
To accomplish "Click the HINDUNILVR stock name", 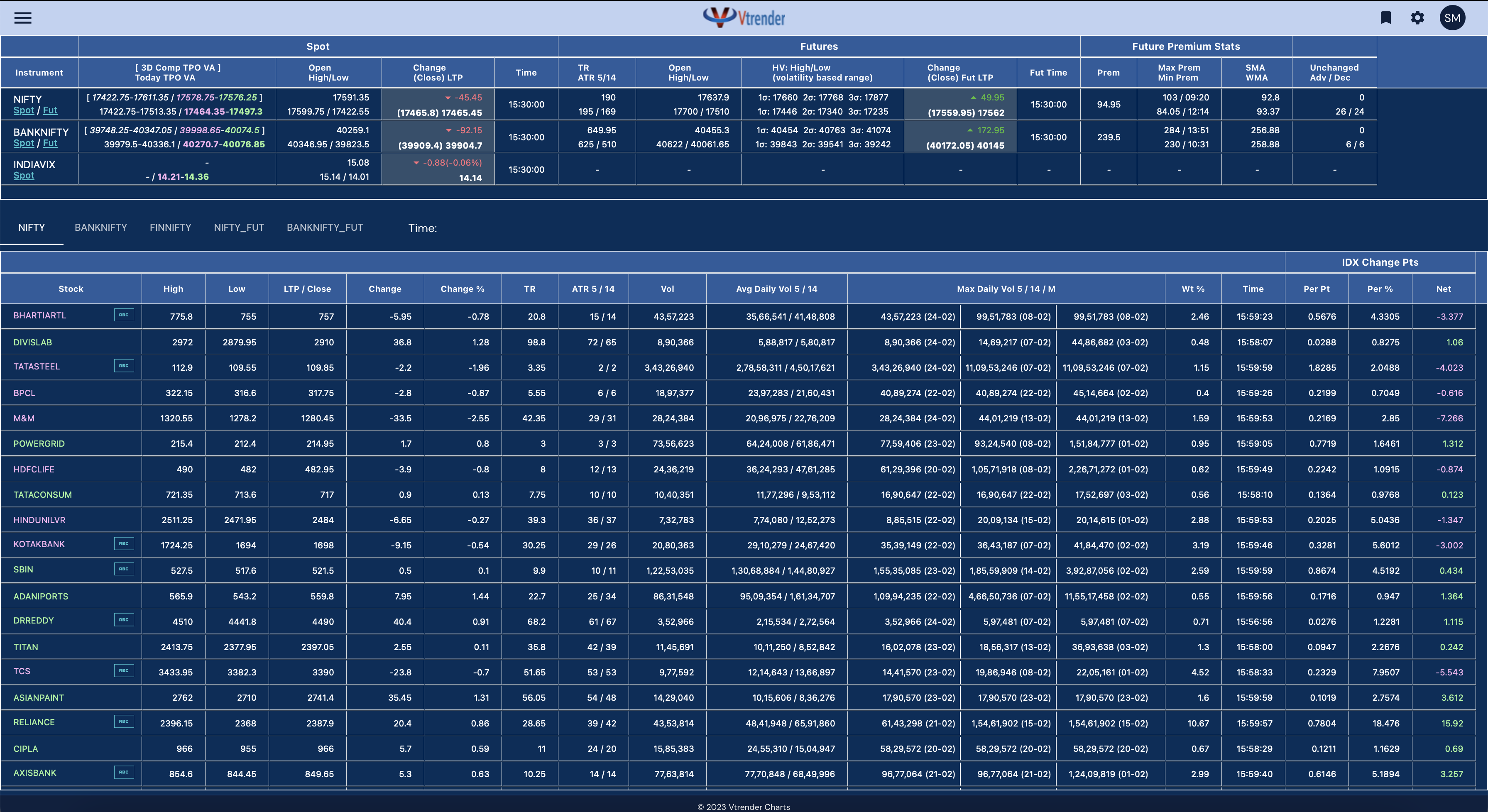I will 39,520.
